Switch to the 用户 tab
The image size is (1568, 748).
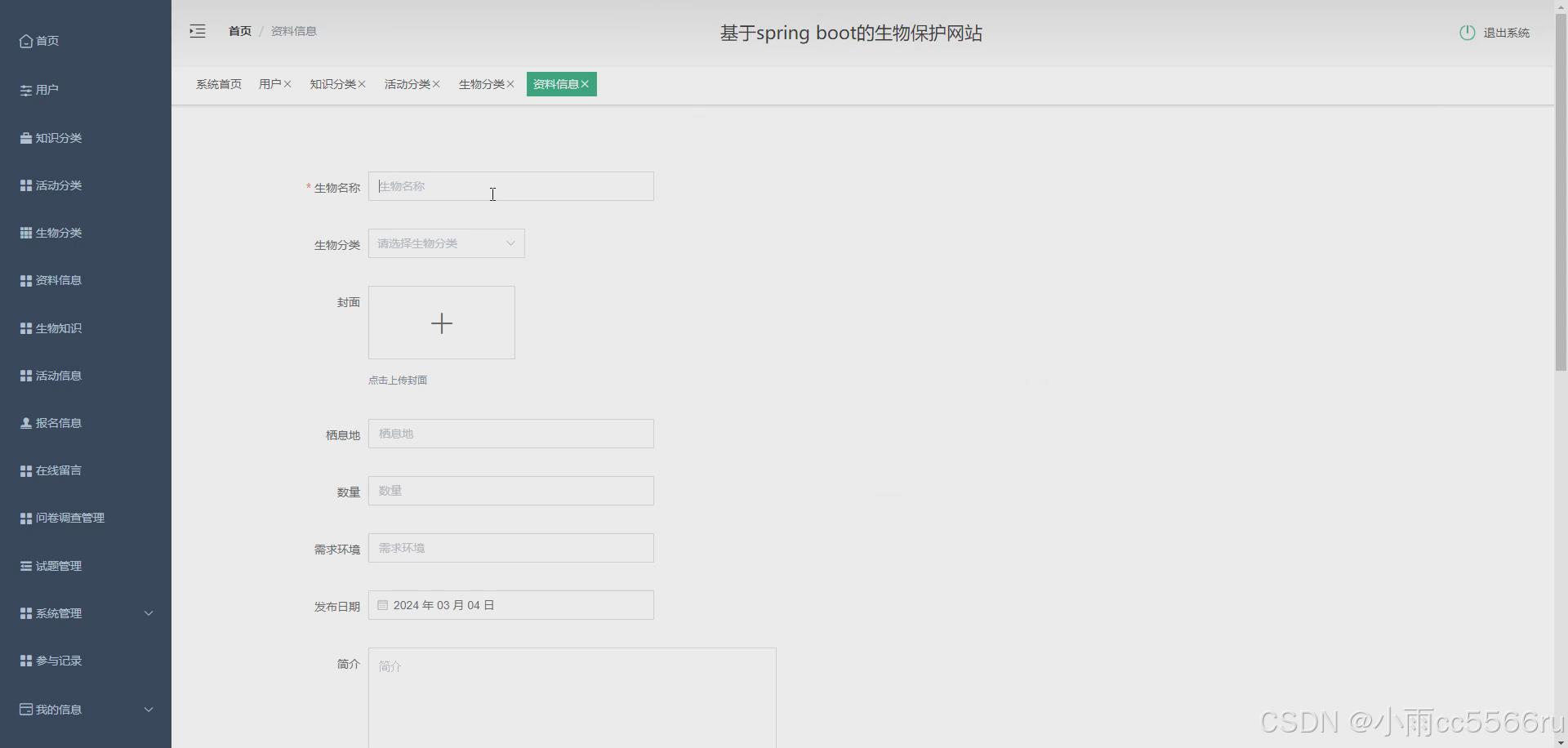point(270,84)
